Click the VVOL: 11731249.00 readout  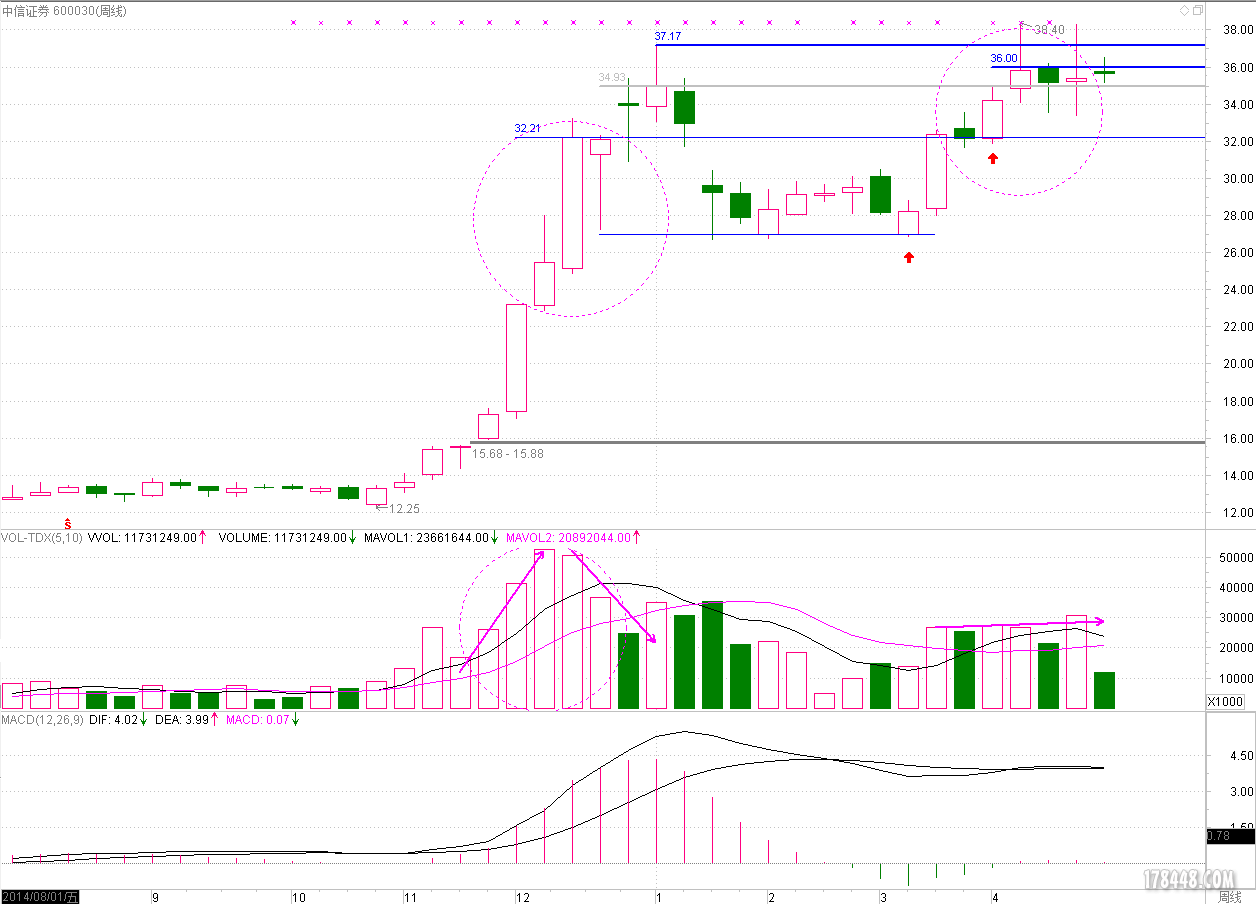pyautogui.click(x=143, y=538)
